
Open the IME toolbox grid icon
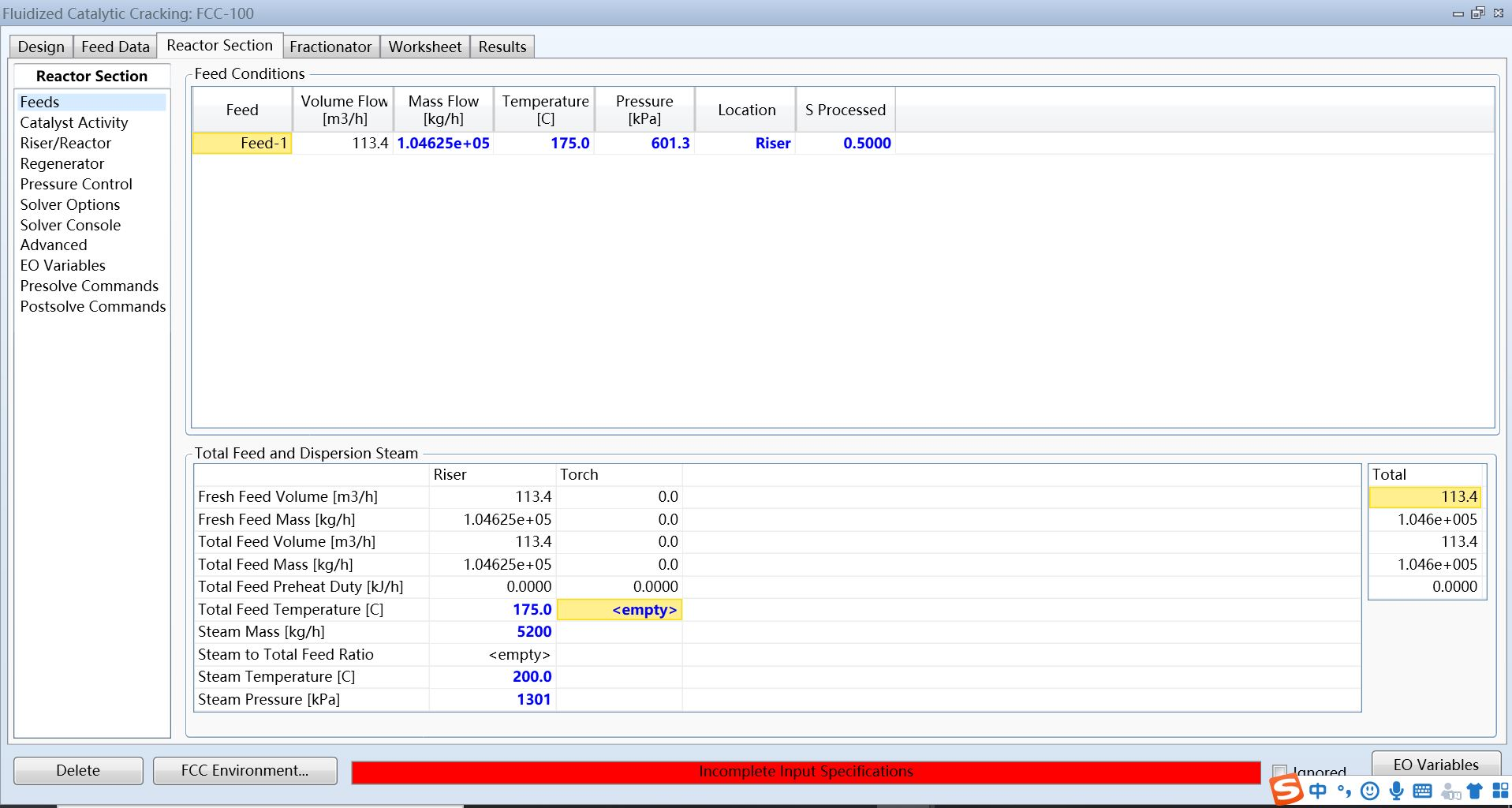(1500, 791)
